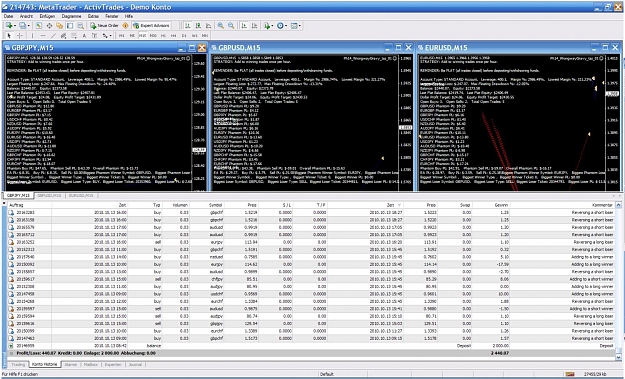Image resolution: width=625 pixels, height=379 pixels.
Task: Sort history by Symbol column
Action: 216,205
